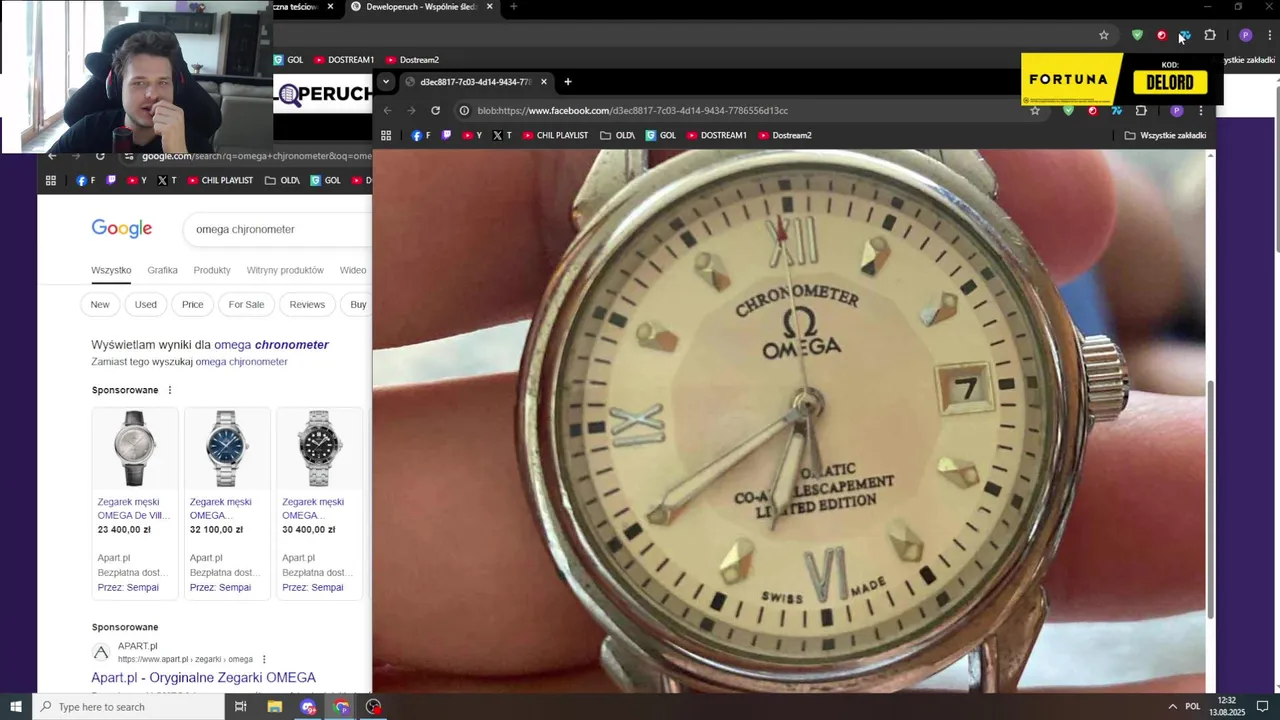
Task: Open the Windows Start menu
Action: coord(16,707)
